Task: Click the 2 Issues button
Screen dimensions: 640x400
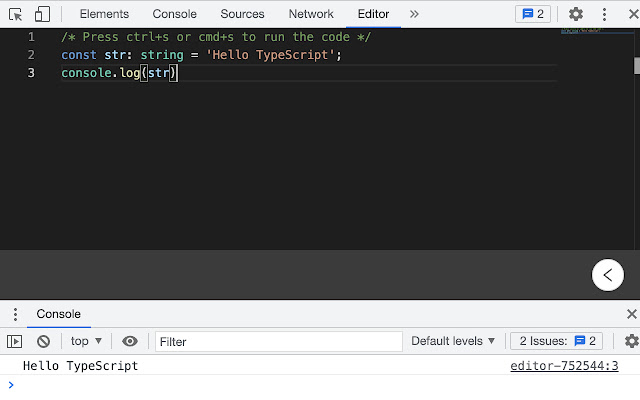Action: (x=557, y=341)
